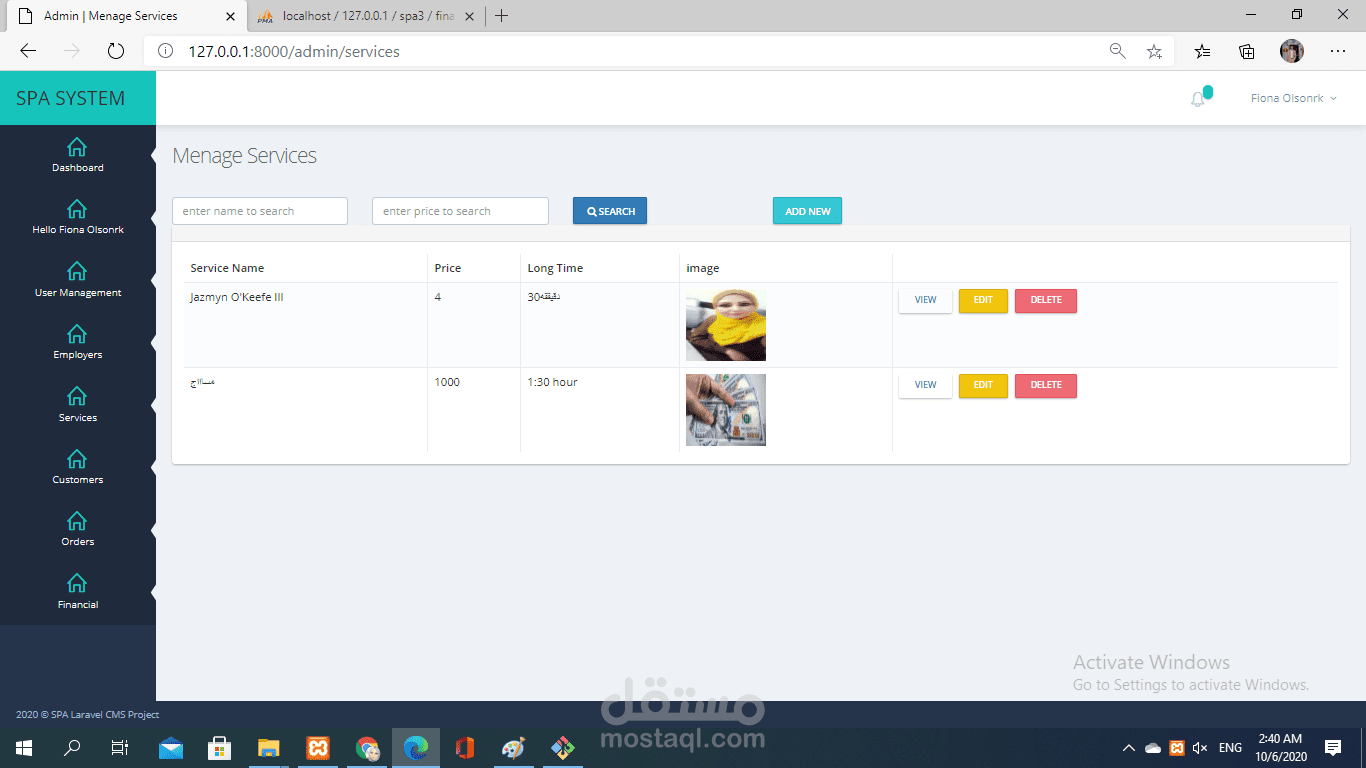The image size is (1366, 768).
Task: Go back in the browser
Action: (28, 51)
